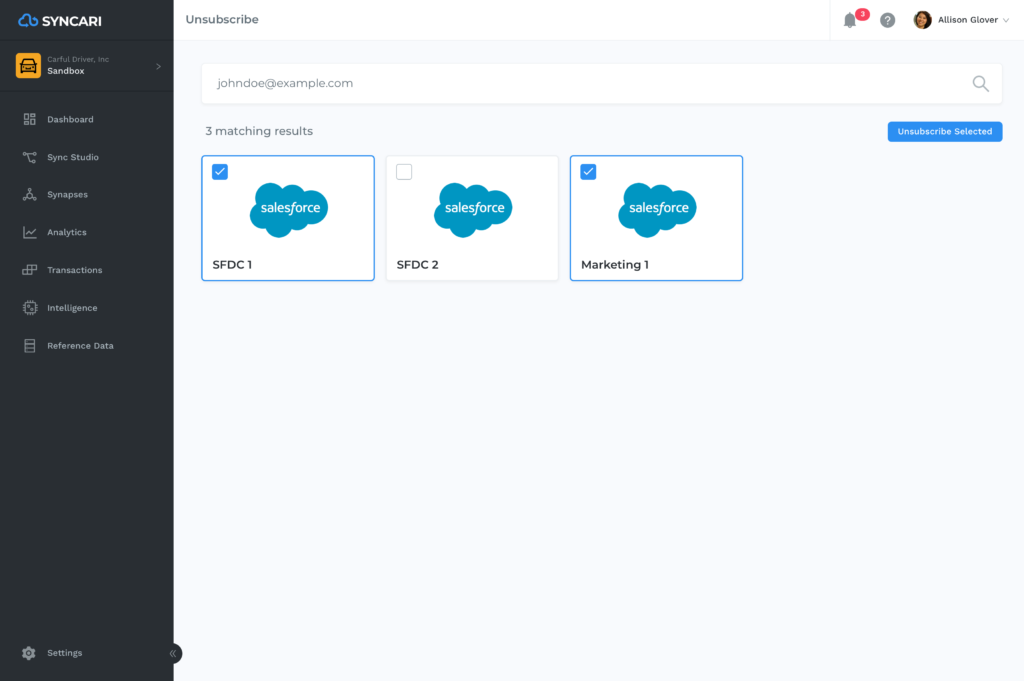The width and height of the screenshot is (1024, 681).
Task: Open the Allison Glover user dropdown
Action: point(973,20)
